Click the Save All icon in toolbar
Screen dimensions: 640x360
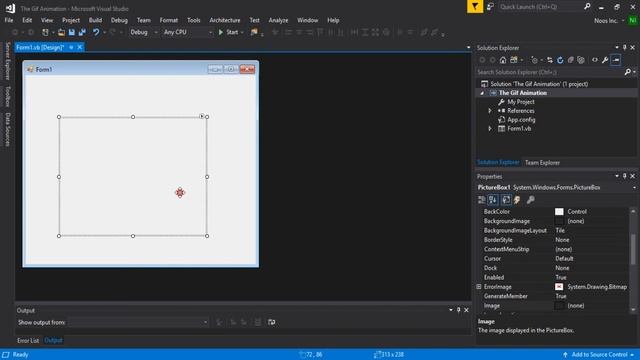tap(82, 32)
